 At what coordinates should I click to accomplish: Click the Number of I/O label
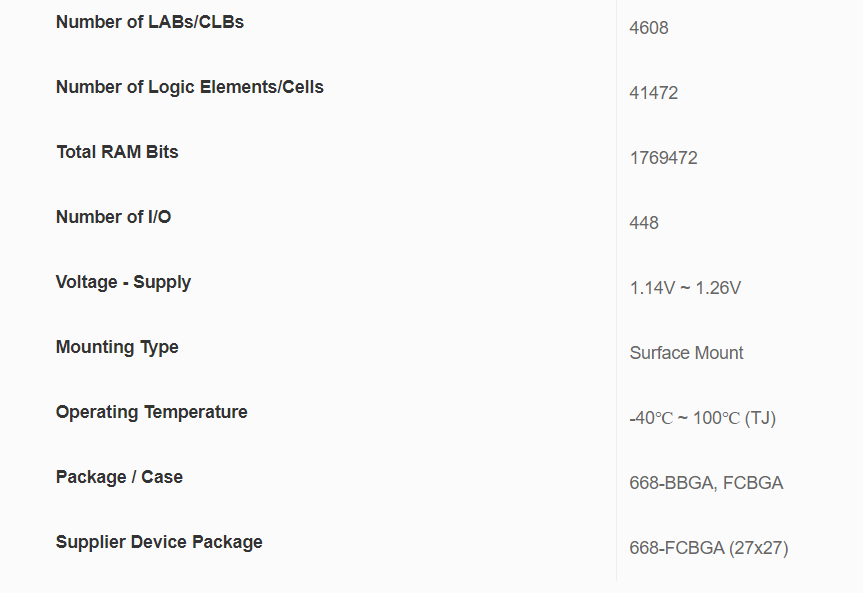pyautogui.click(x=113, y=217)
